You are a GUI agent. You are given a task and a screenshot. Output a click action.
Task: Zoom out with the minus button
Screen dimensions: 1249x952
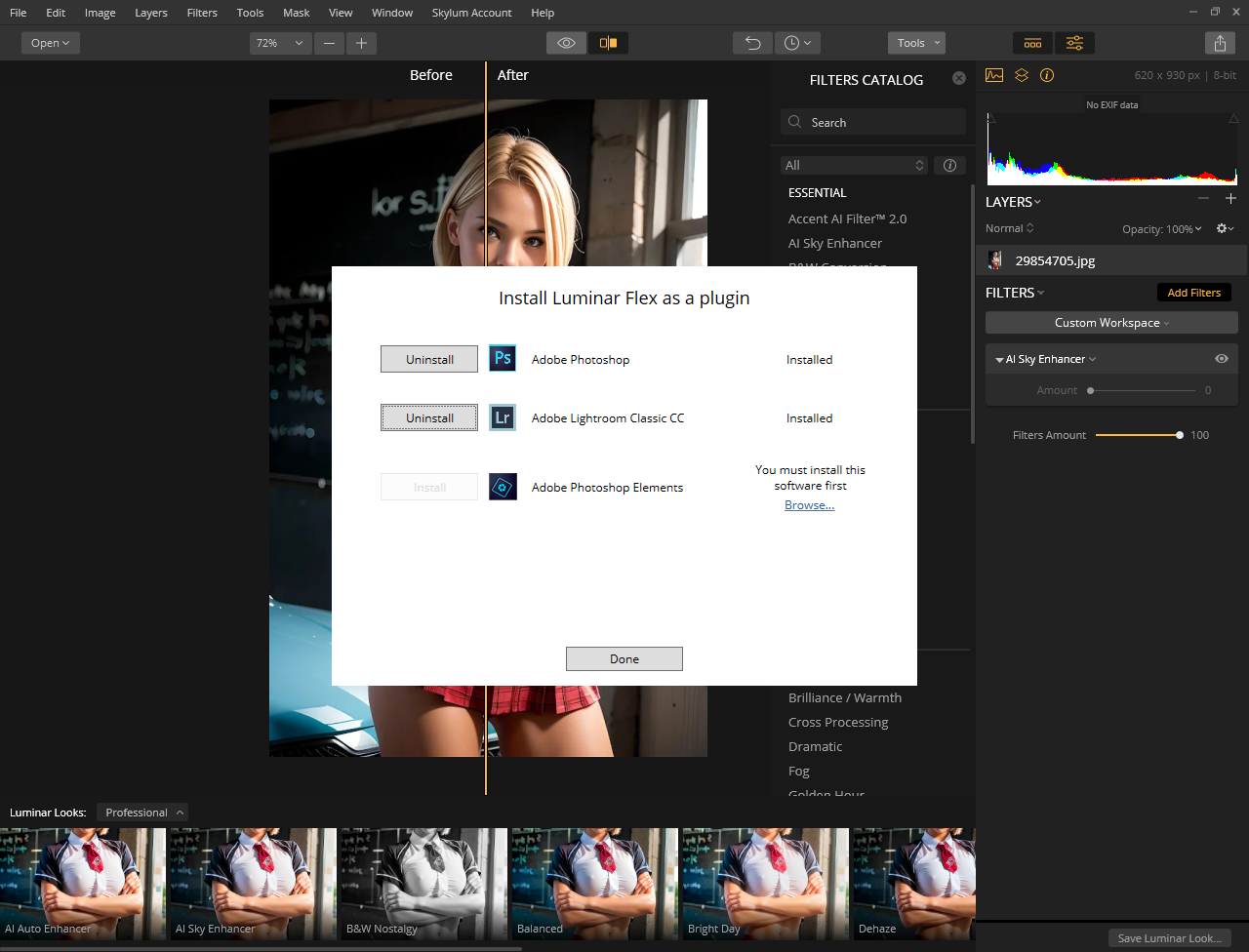pos(329,43)
